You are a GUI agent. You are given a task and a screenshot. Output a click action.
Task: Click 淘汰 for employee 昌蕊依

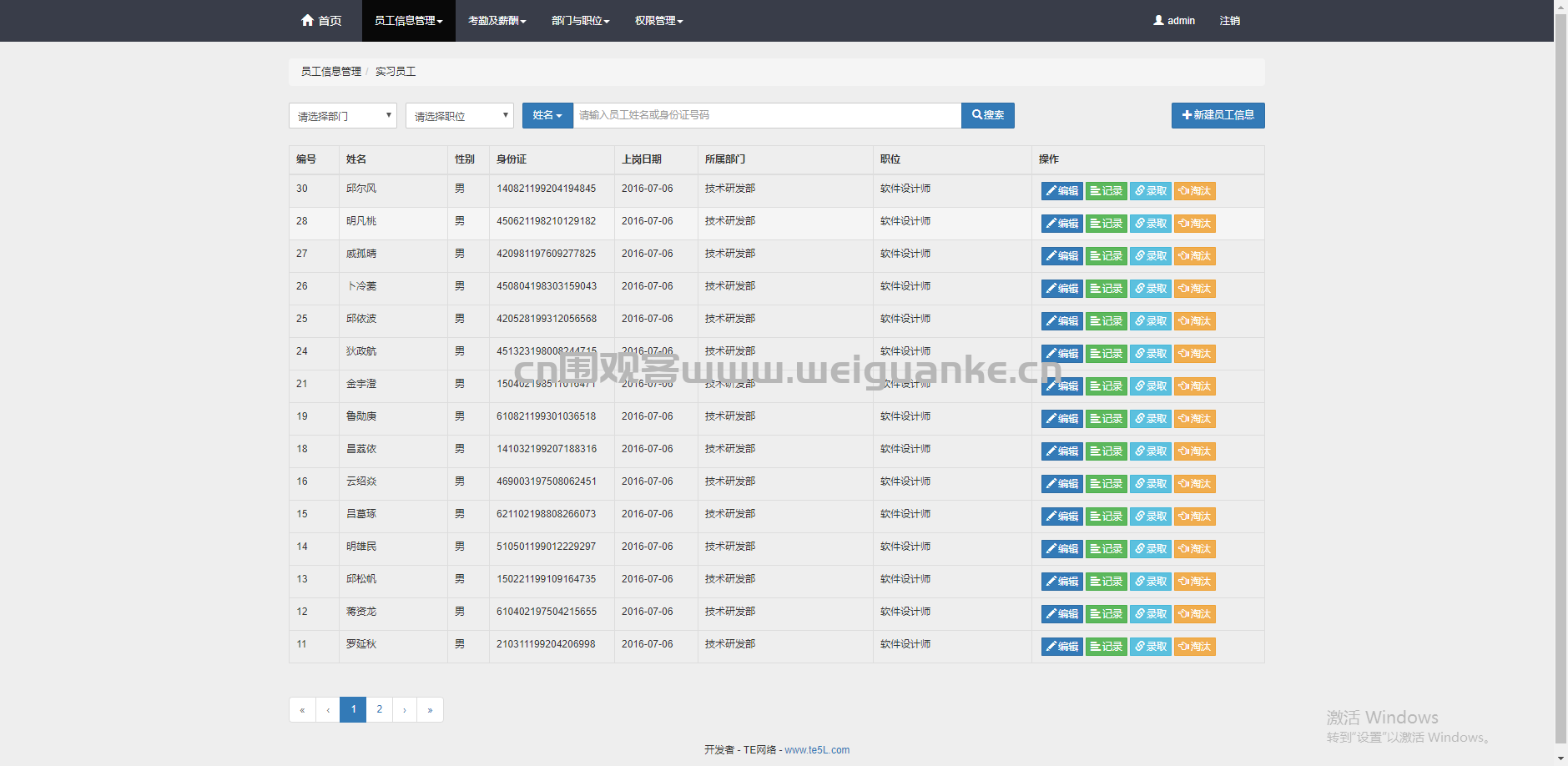coord(1195,451)
